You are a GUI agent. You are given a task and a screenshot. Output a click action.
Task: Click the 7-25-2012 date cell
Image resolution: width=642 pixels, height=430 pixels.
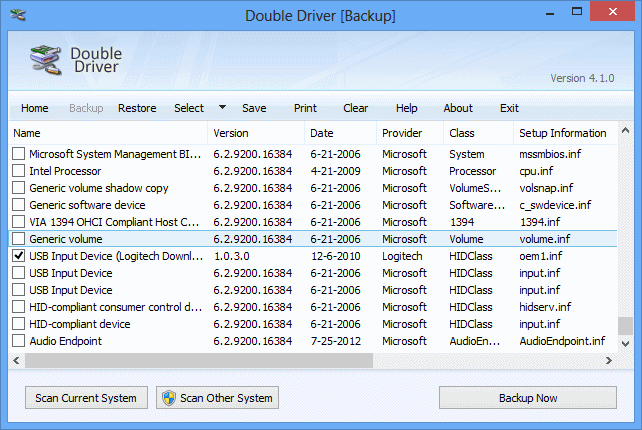336,341
